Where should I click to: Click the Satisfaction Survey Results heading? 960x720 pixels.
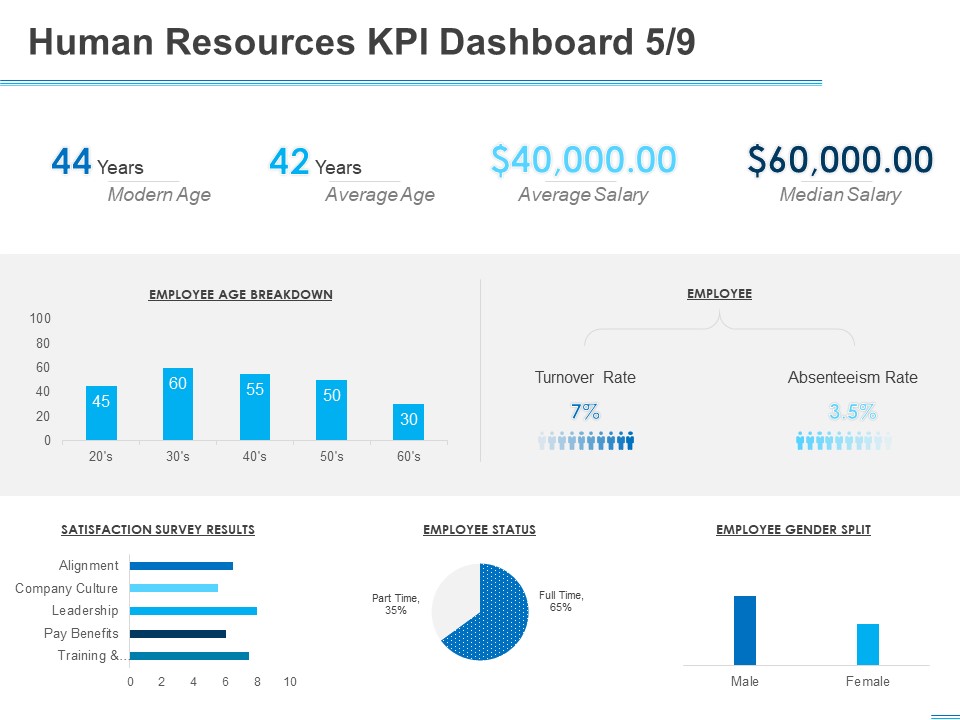point(158,530)
